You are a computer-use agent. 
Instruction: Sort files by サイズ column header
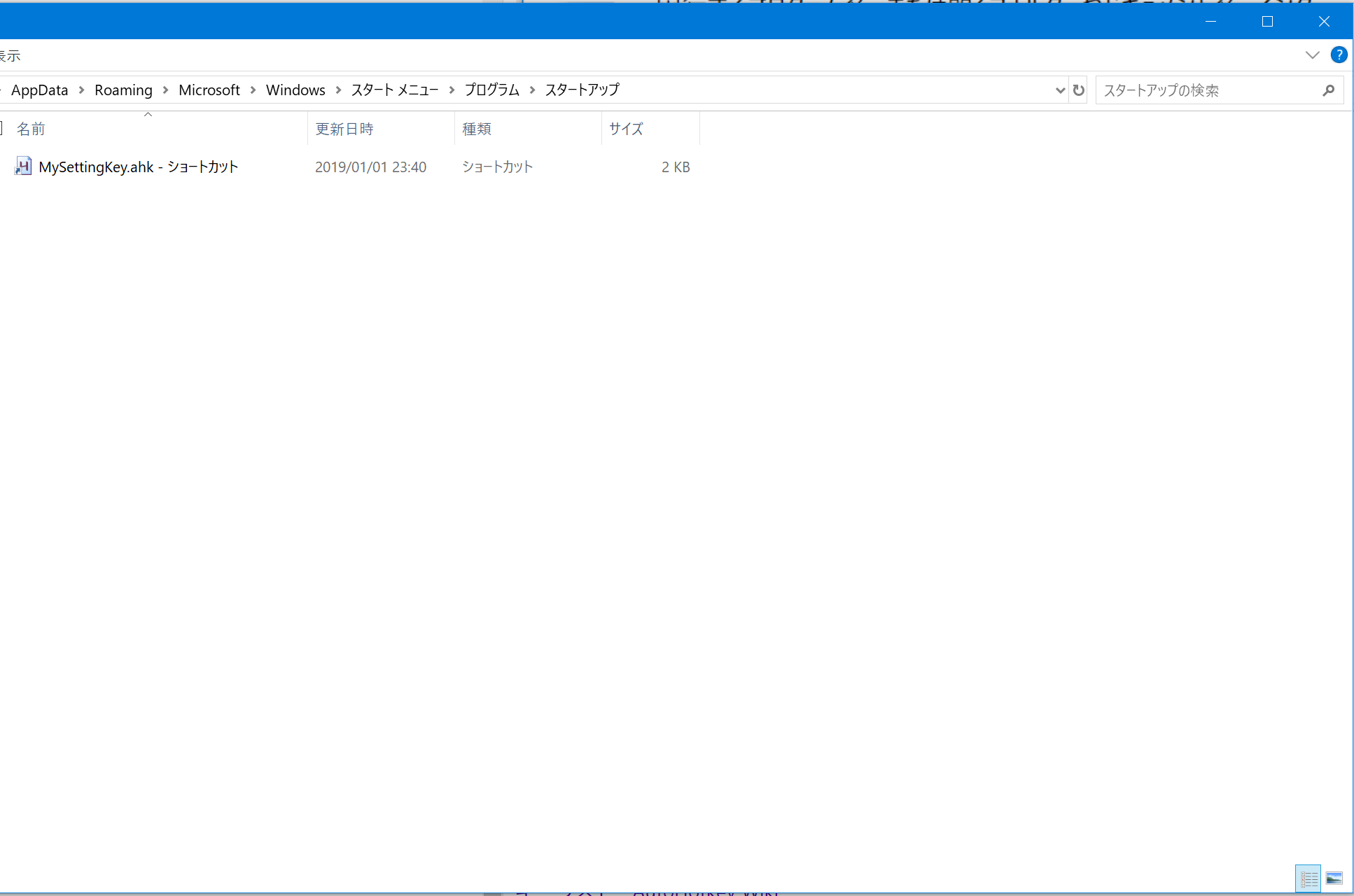tap(626, 129)
